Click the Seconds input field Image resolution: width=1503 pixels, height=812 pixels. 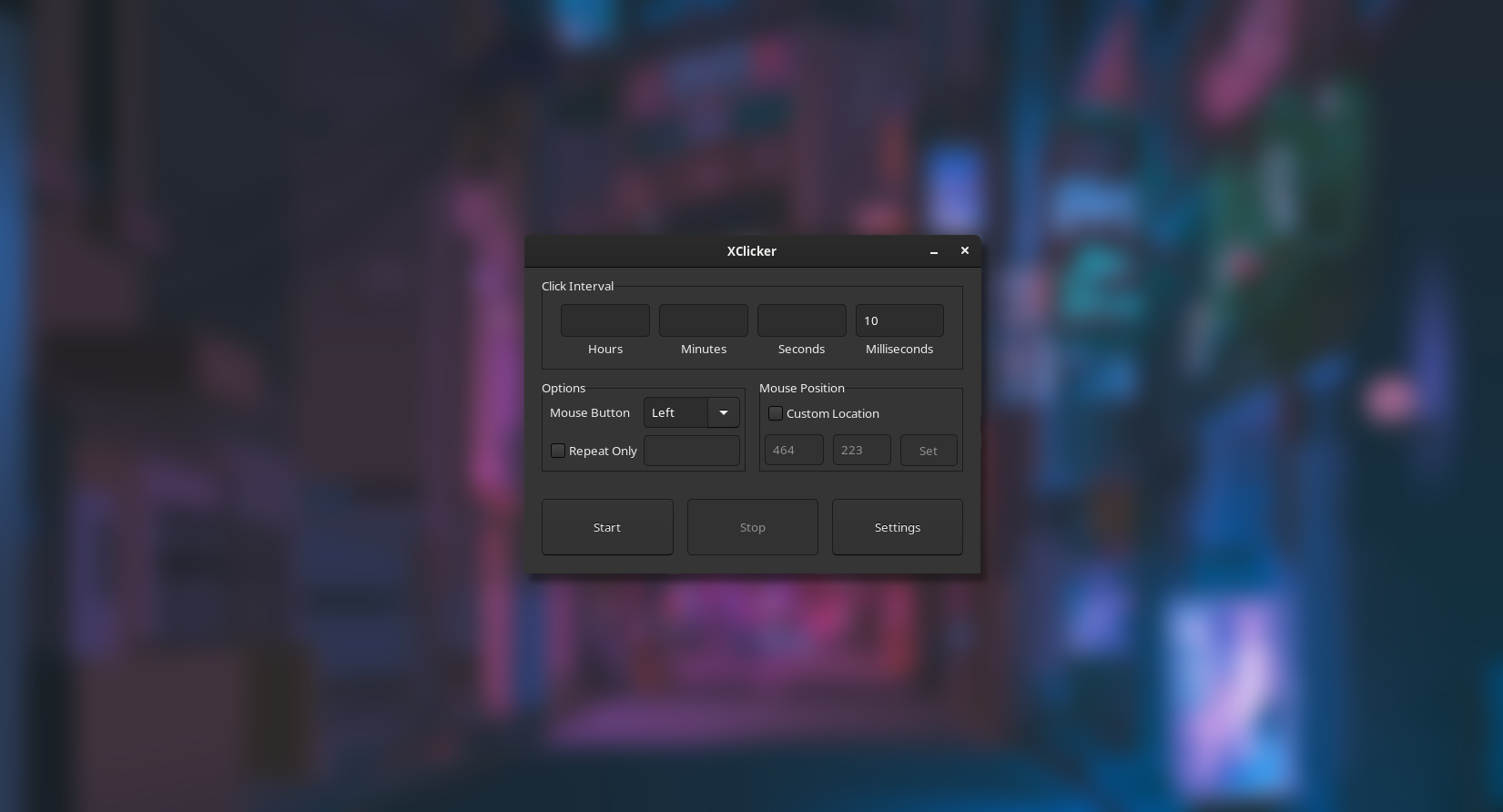point(802,320)
